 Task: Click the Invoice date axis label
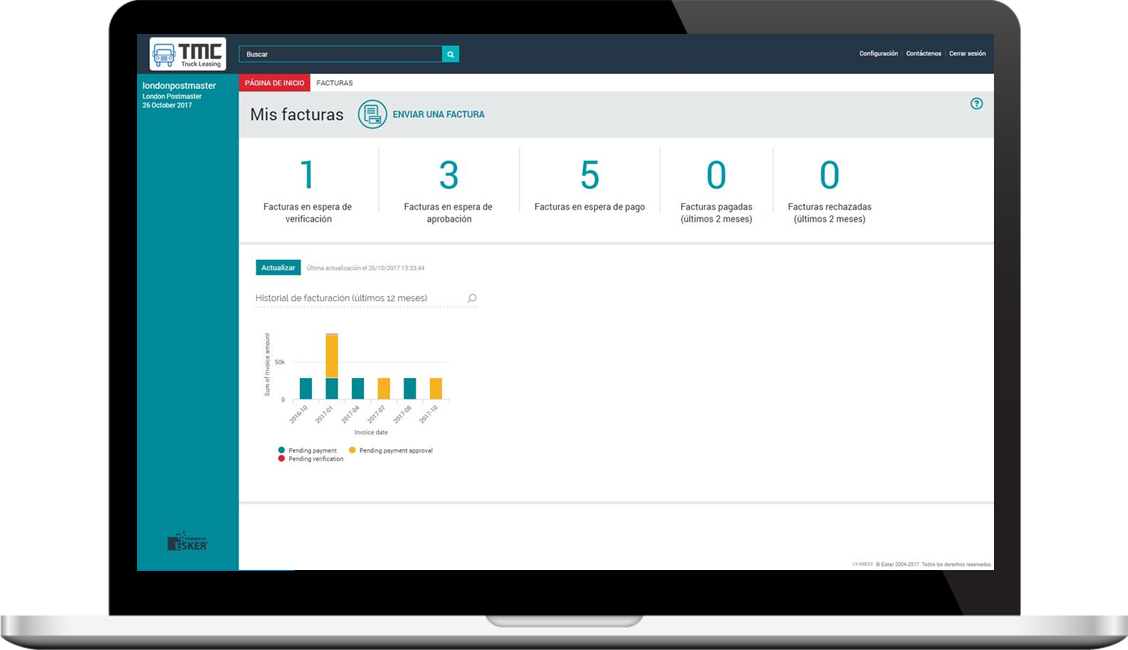coord(371,432)
